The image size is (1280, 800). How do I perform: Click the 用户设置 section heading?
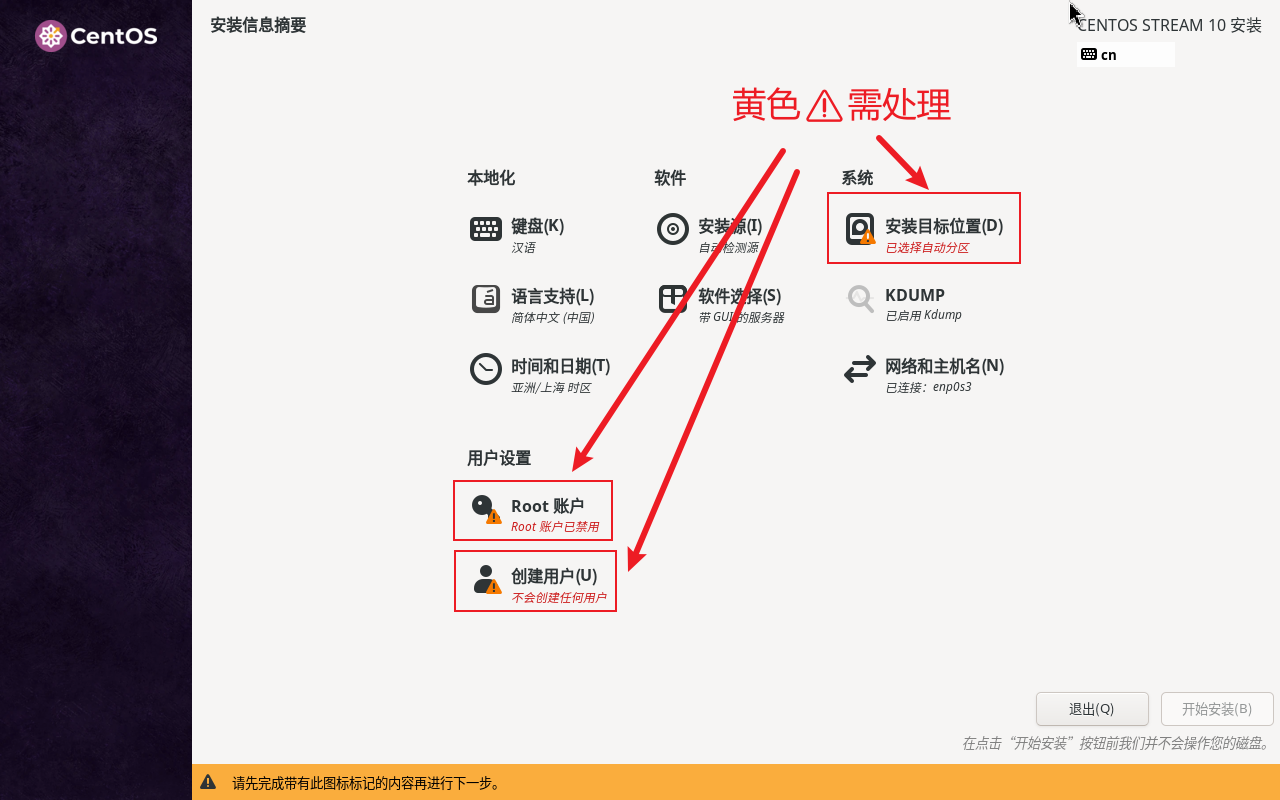click(499, 458)
